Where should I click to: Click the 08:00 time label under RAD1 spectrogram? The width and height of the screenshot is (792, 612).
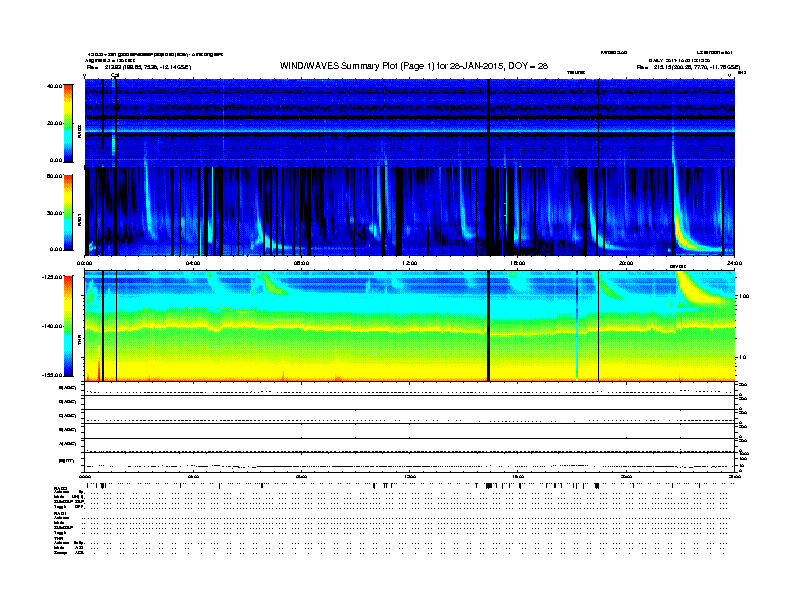click(301, 263)
